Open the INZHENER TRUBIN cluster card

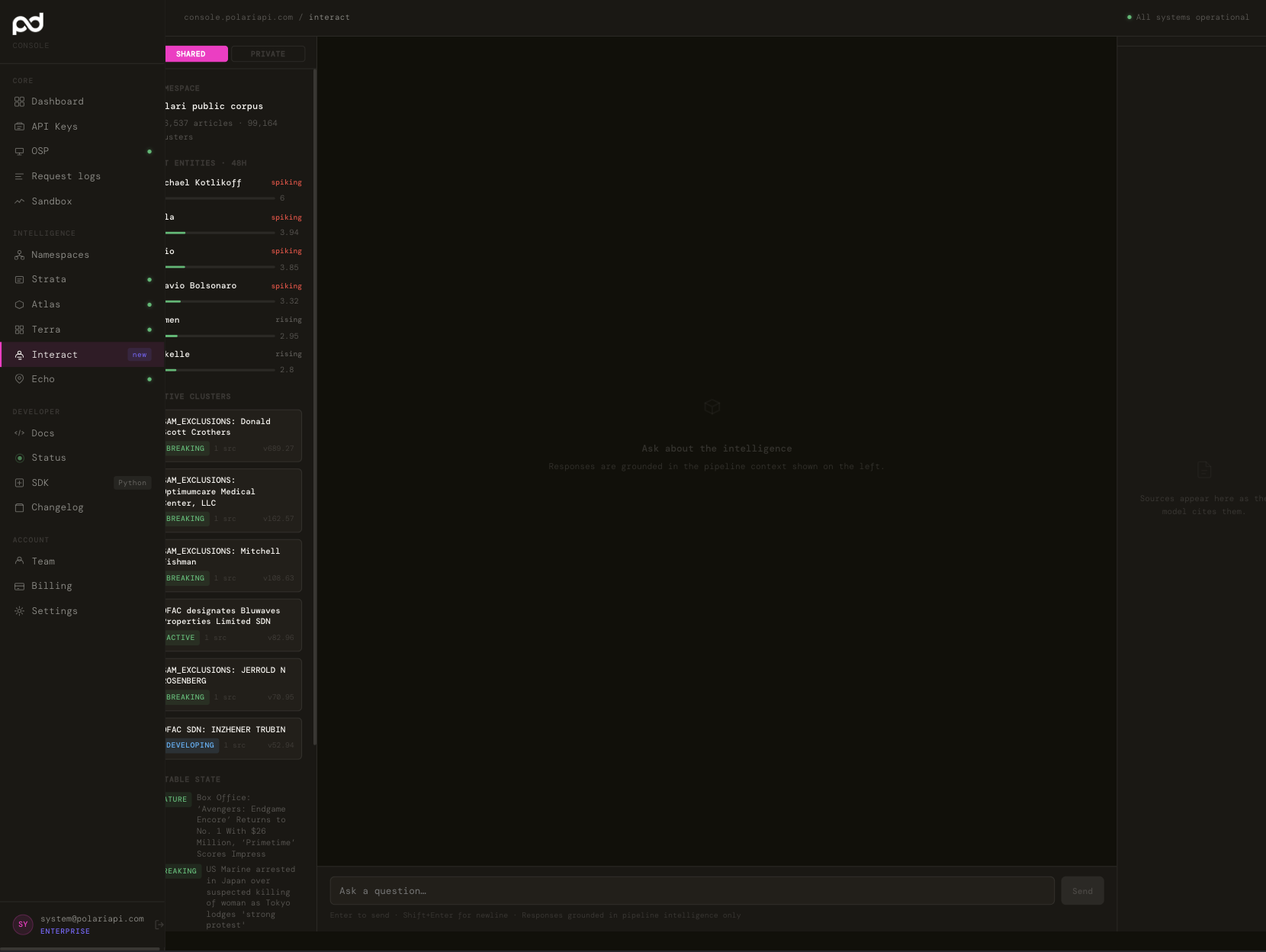point(233,738)
